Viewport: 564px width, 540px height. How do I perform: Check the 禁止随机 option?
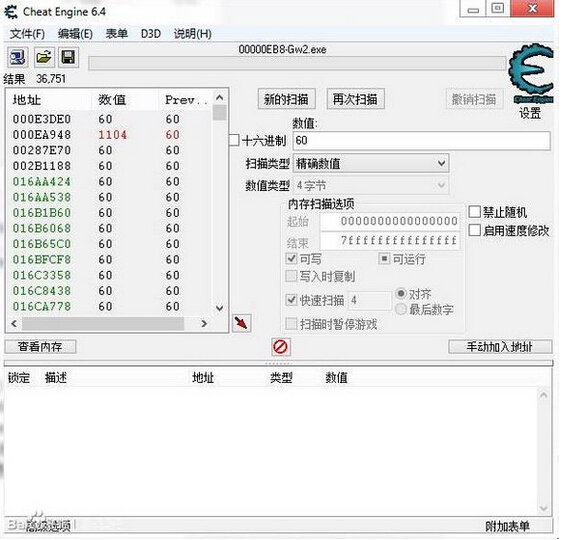click(x=474, y=212)
